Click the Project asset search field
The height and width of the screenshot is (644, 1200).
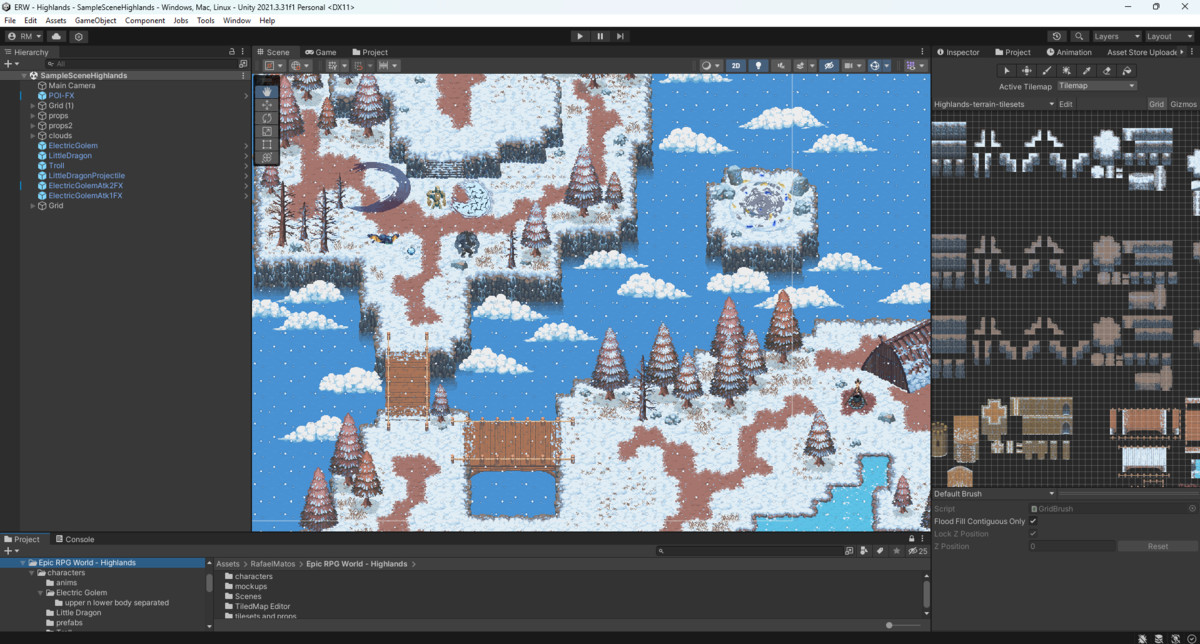pos(749,551)
